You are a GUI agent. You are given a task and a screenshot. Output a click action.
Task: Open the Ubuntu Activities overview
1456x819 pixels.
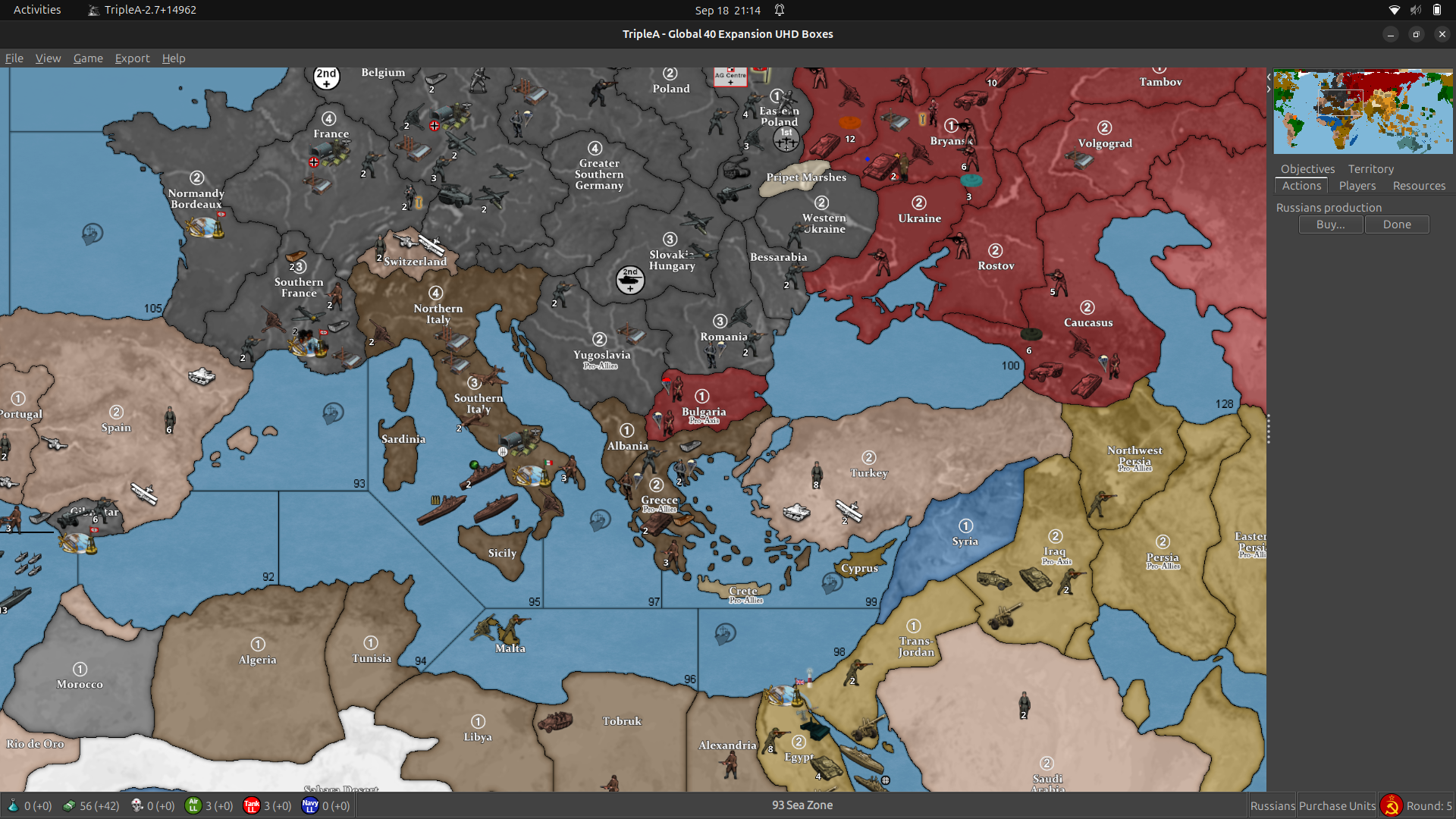(37, 10)
